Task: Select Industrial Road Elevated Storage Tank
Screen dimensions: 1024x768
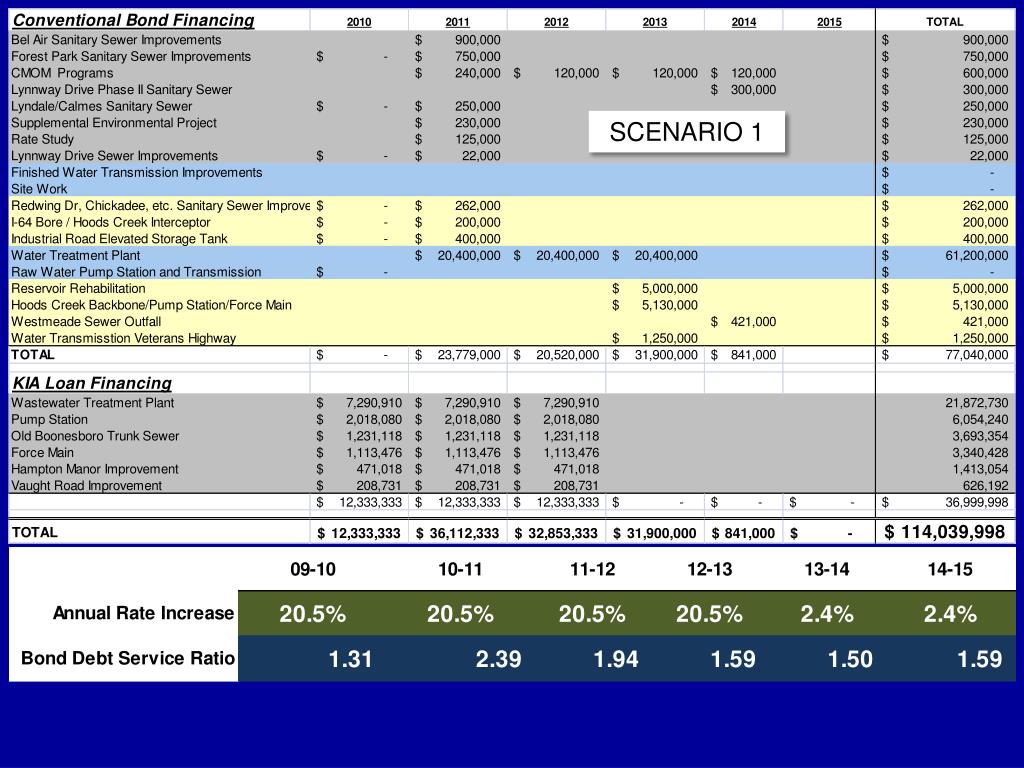Action: coord(119,239)
